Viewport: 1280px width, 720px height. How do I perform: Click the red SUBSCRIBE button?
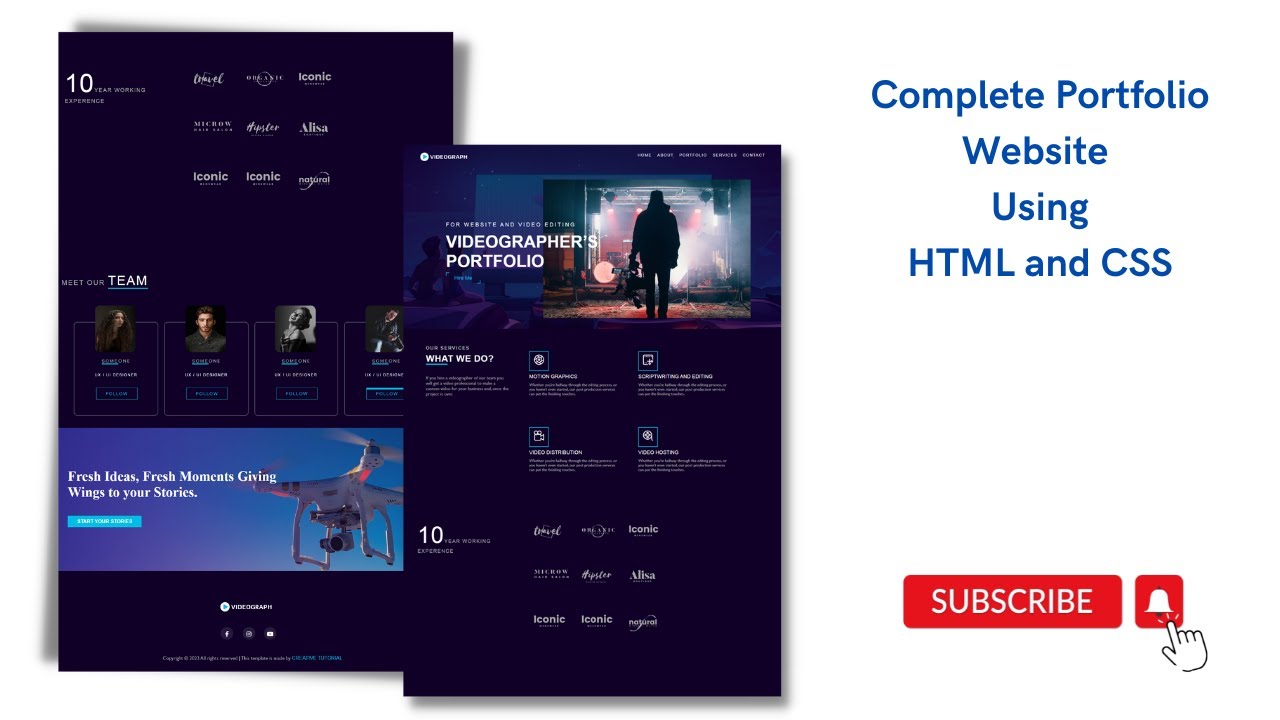click(1012, 601)
